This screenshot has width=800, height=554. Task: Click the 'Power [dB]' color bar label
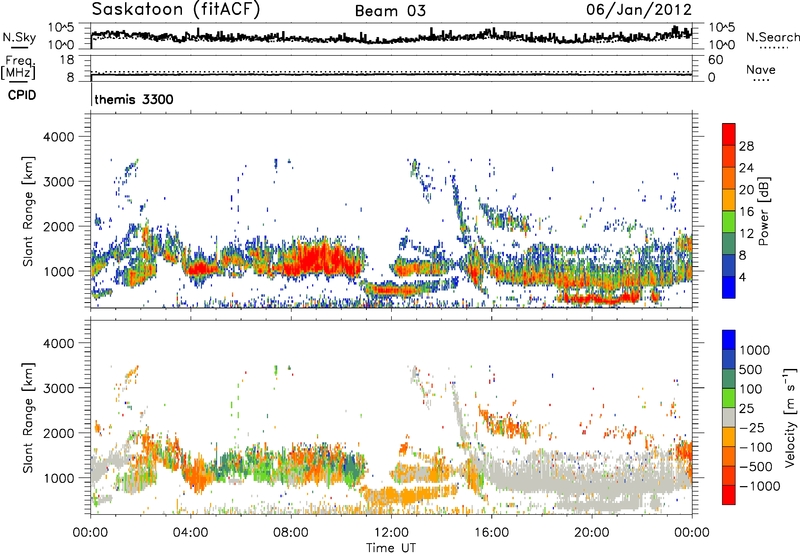click(763, 211)
